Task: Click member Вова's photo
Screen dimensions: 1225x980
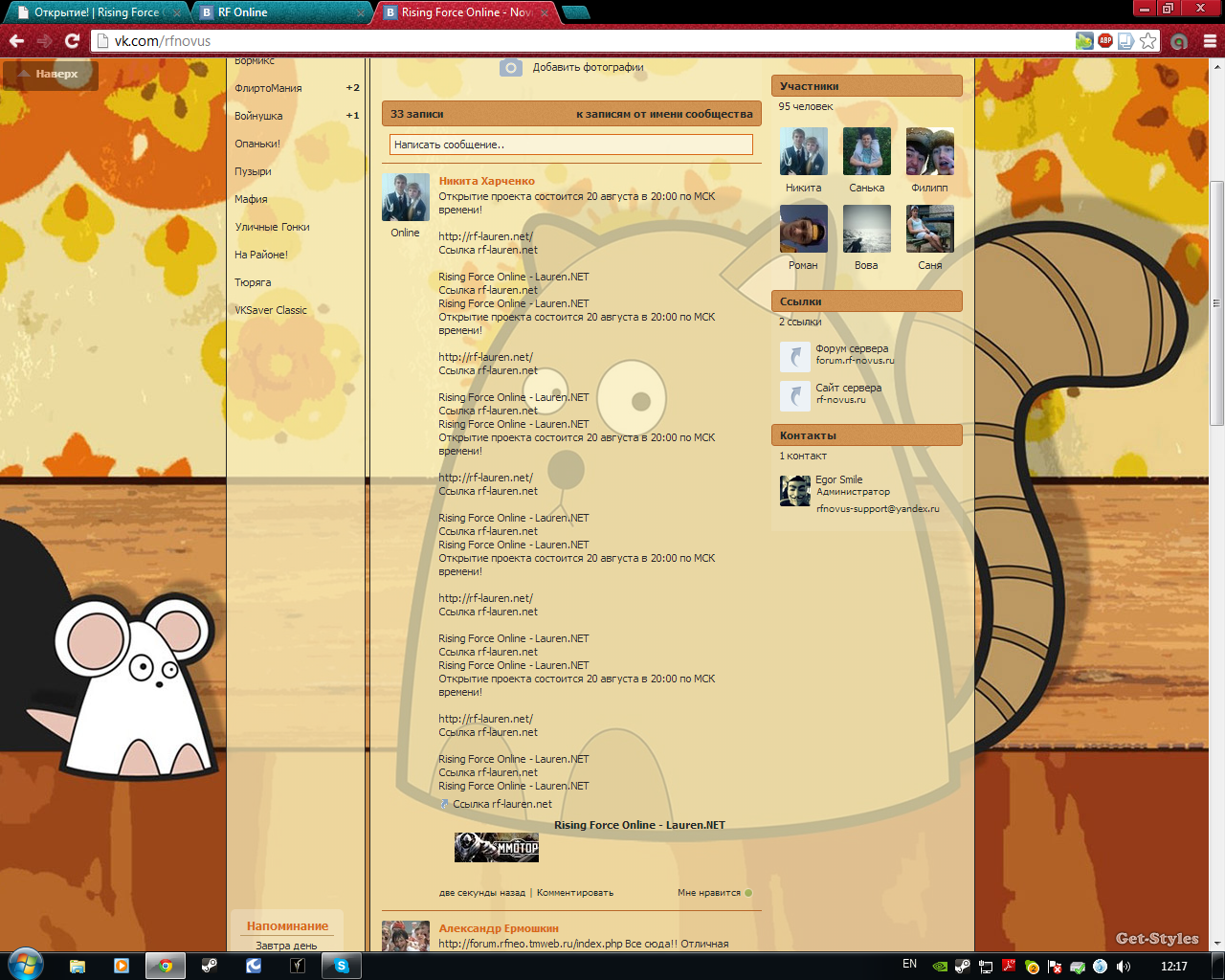Action: [x=867, y=229]
